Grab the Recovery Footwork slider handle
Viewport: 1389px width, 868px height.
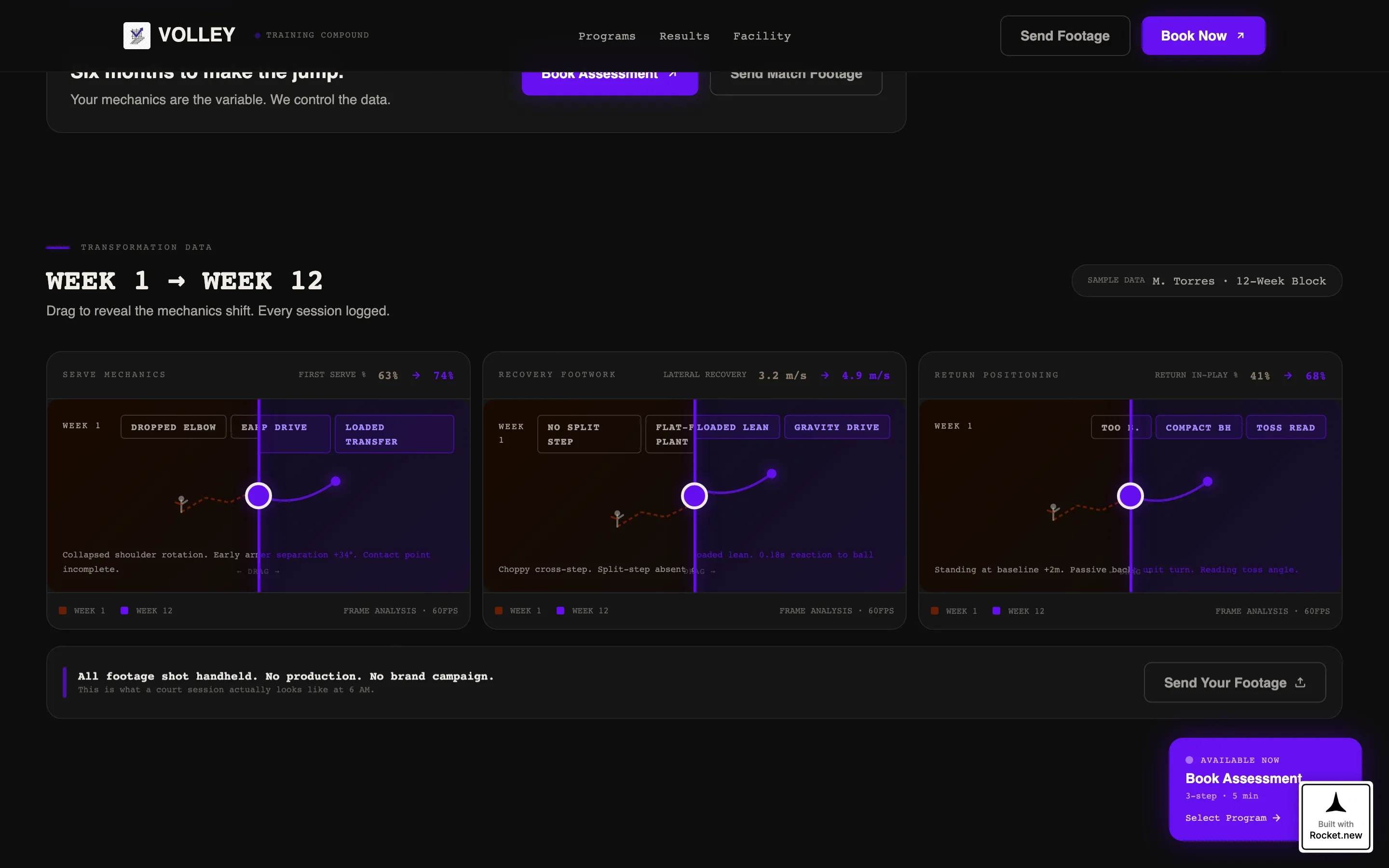(694, 495)
